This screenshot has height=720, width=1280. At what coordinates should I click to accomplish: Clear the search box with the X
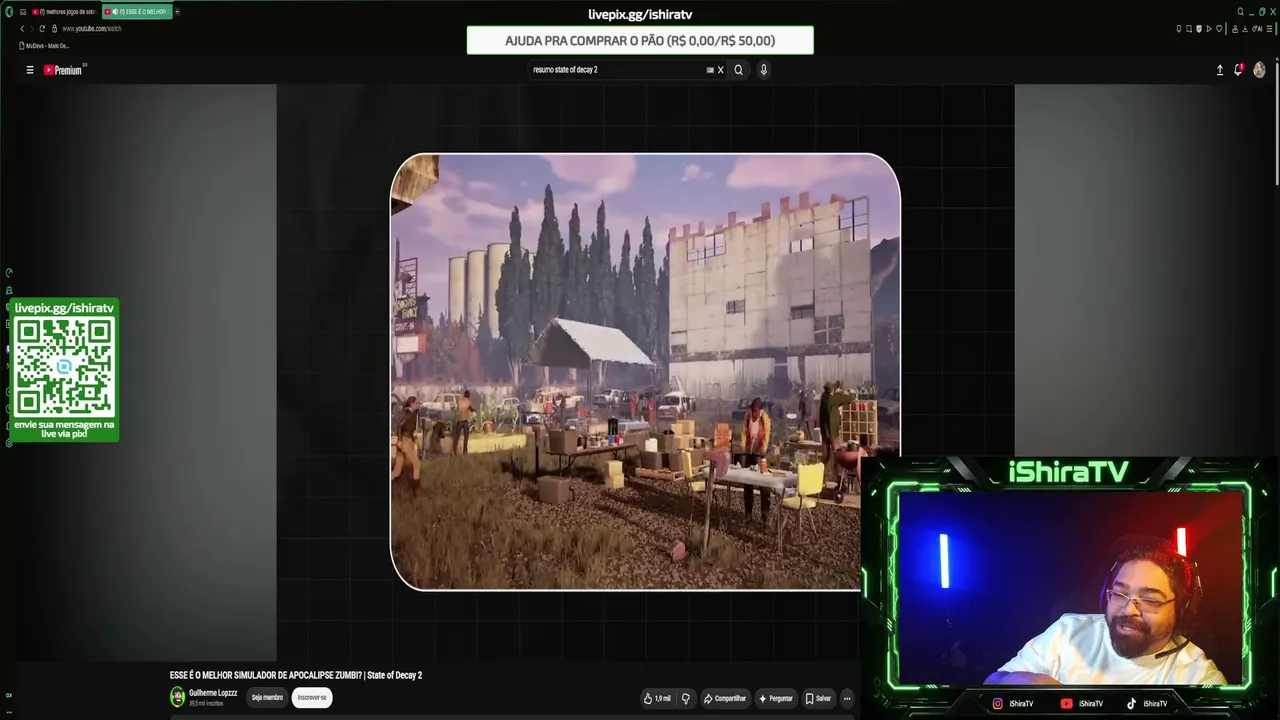tap(720, 70)
